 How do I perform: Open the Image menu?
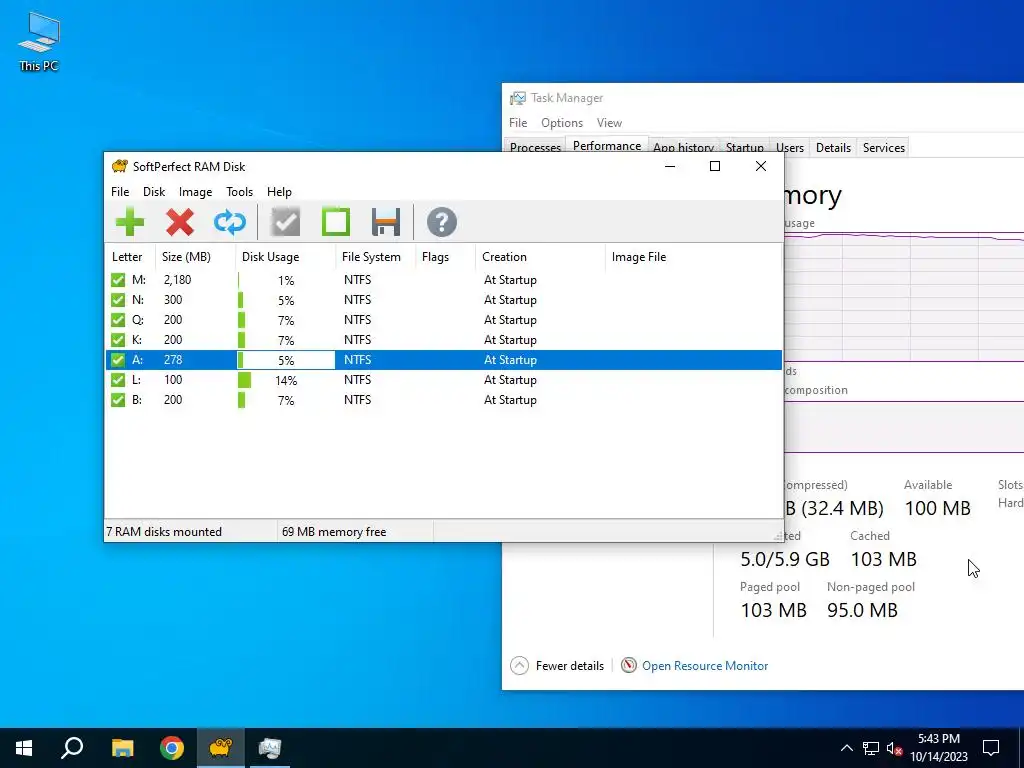[195, 191]
